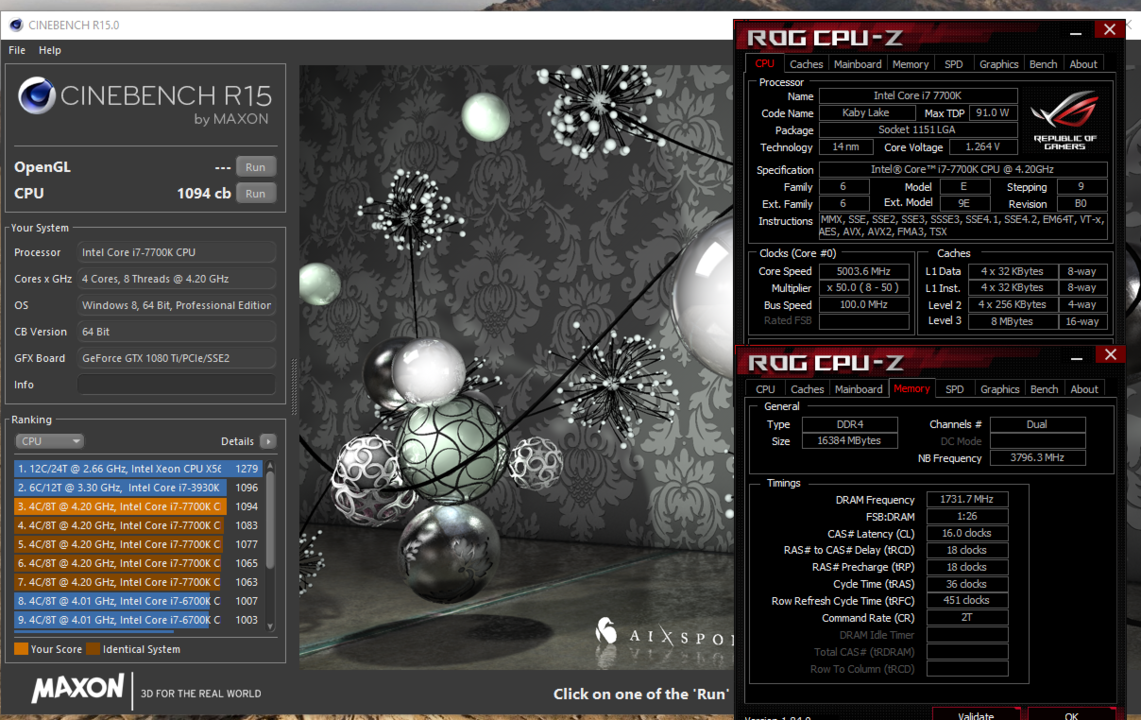The width and height of the screenshot is (1141, 720).
Task: Close the lower ROG CPU-Z Memory window
Action: (x=1110, y=355)
